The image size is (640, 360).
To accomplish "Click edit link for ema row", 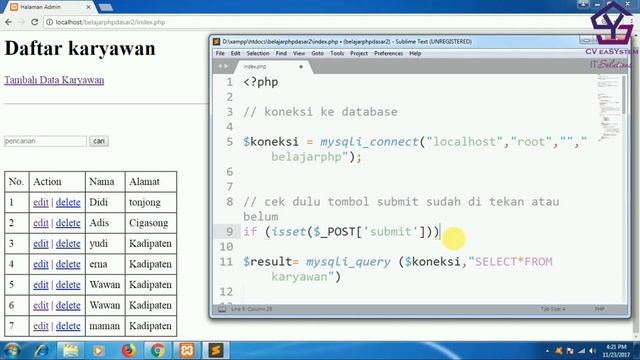I will 41,264.
